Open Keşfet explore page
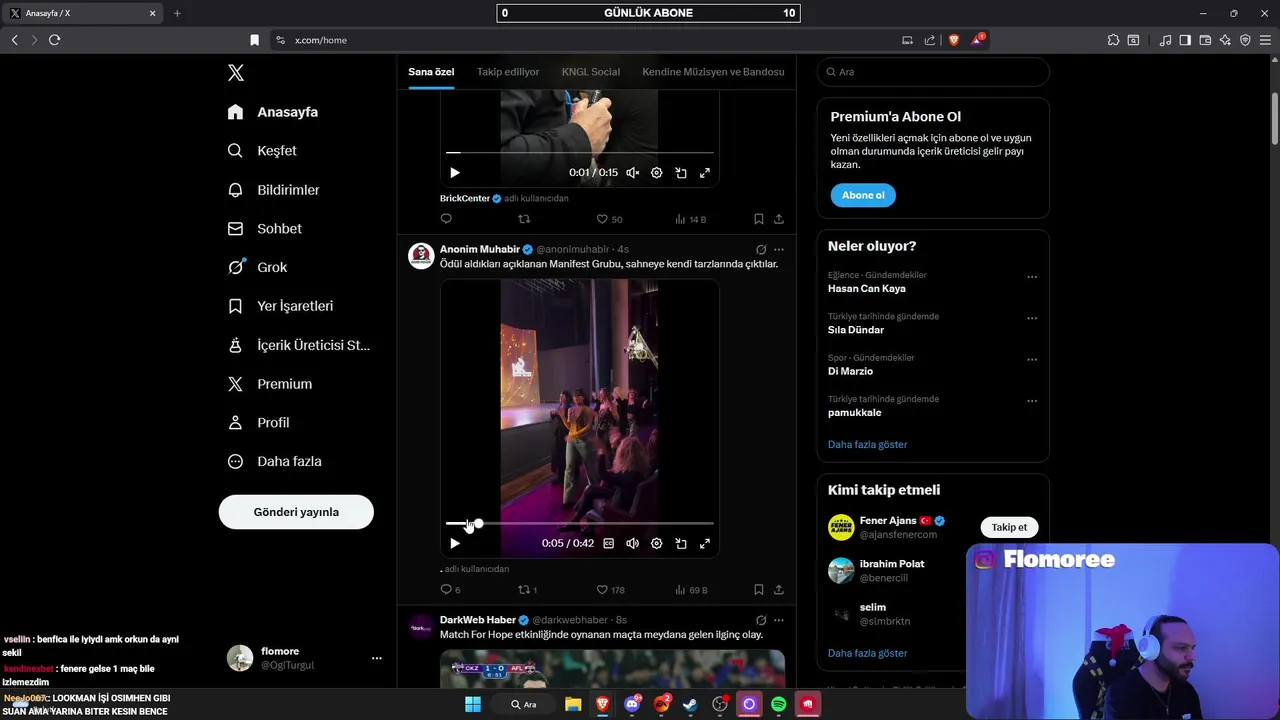 262,151
